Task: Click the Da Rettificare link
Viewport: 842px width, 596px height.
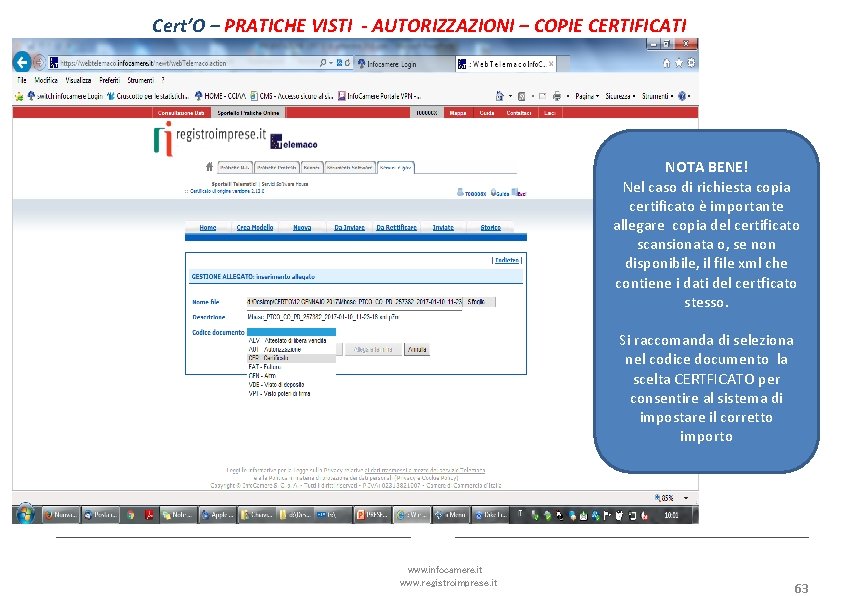Action: (x=397, y=228)
